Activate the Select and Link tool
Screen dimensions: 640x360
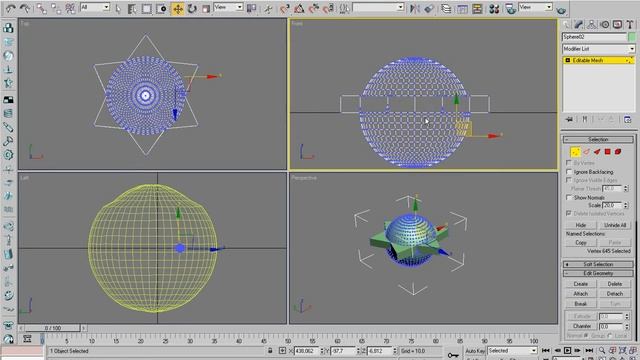[41, 8]
